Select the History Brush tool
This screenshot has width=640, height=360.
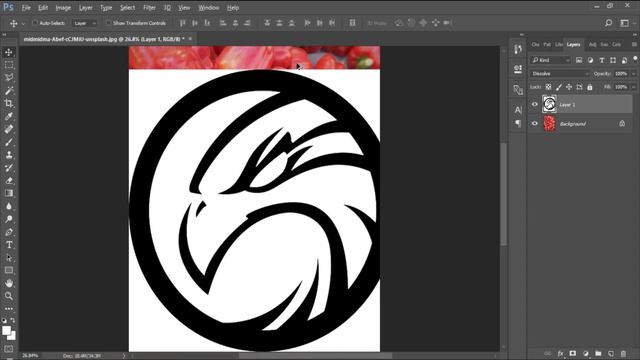point(9,168)
